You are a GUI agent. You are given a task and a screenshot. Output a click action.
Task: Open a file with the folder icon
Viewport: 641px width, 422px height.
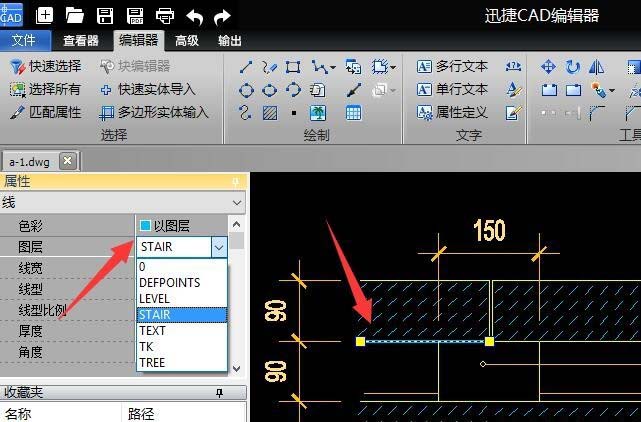[75, 16]
